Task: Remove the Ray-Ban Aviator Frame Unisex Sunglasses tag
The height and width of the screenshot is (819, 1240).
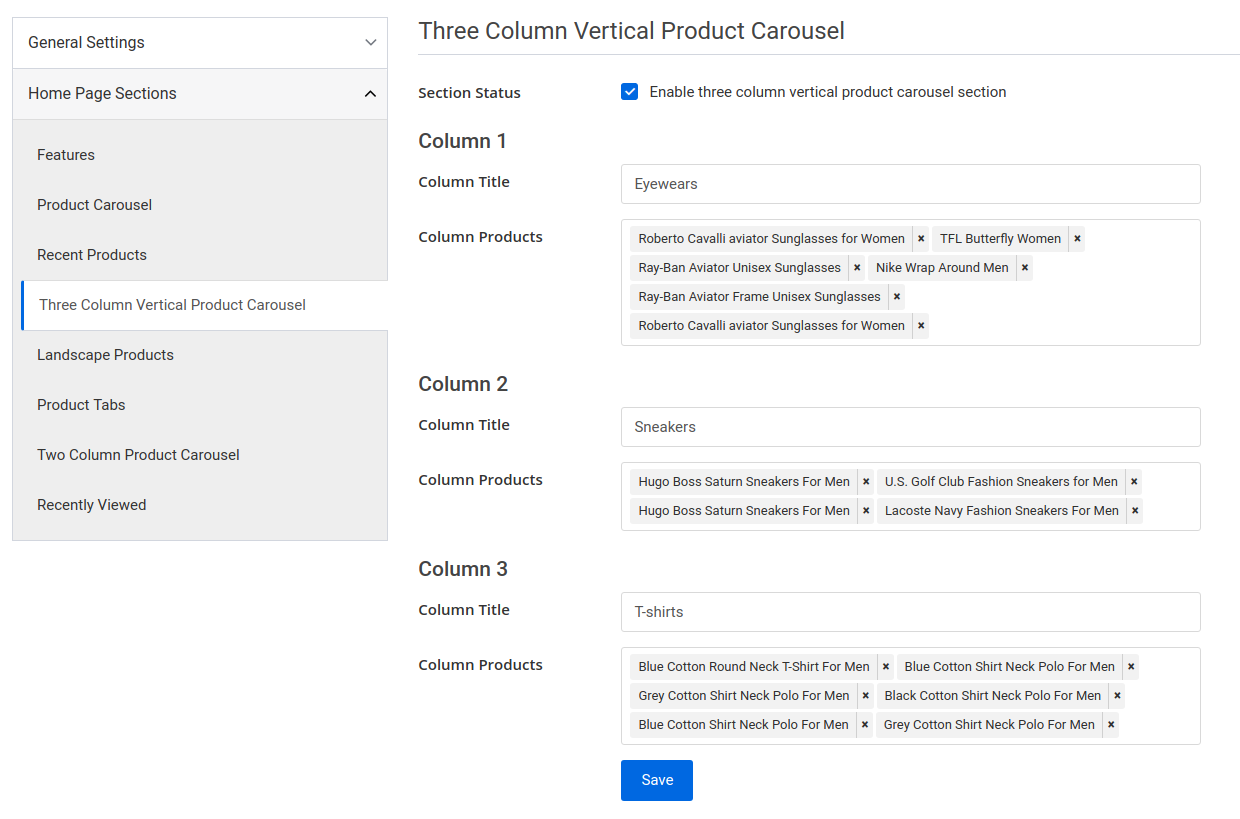Action: point(897,296)
